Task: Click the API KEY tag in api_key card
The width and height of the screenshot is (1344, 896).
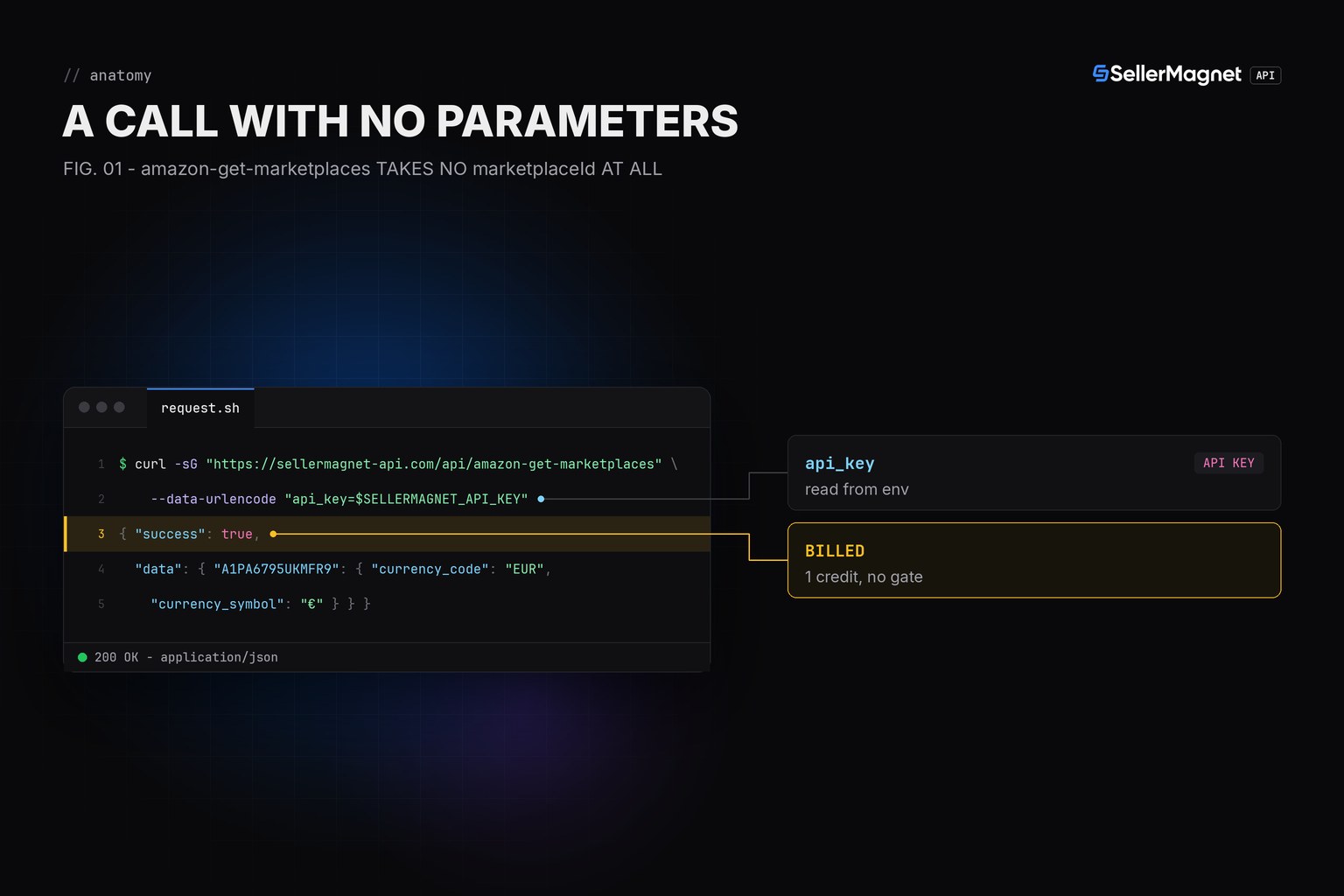Action: 1228,463
